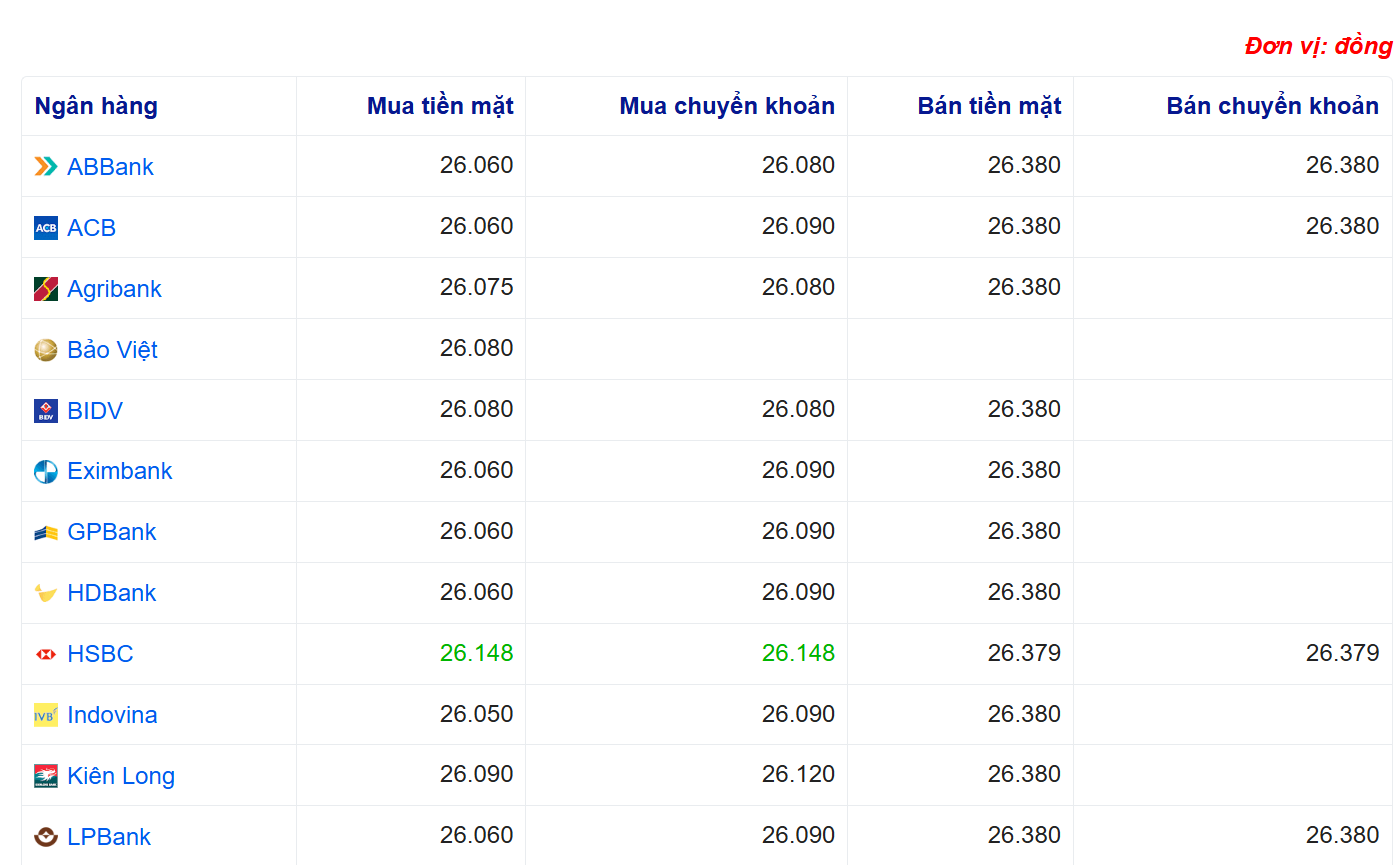Click the LPBank logo icon
This screenshot has height=865, width=1399.
click(46, 838)
